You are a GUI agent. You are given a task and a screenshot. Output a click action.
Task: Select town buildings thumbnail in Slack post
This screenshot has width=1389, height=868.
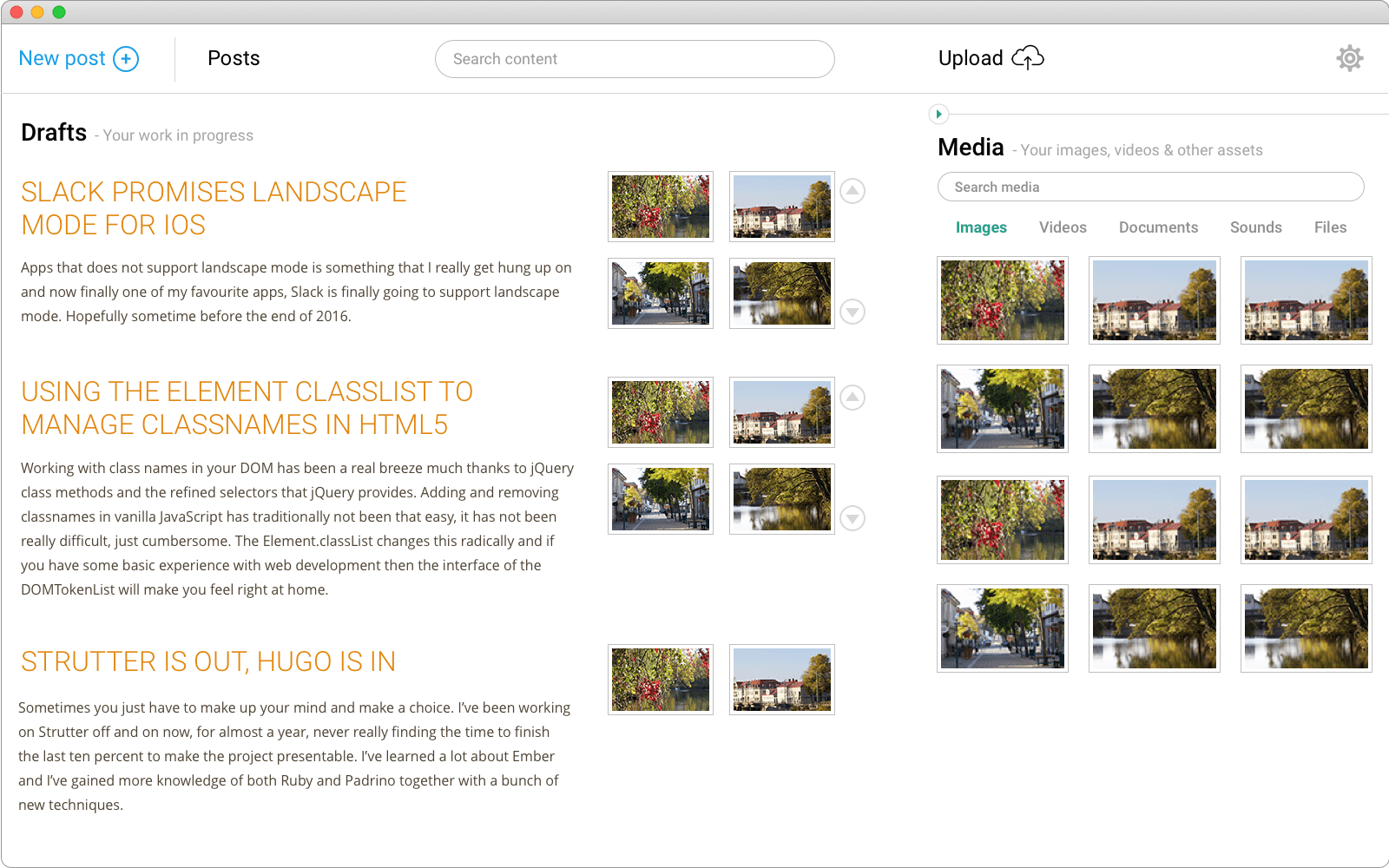tap(782, 207)
